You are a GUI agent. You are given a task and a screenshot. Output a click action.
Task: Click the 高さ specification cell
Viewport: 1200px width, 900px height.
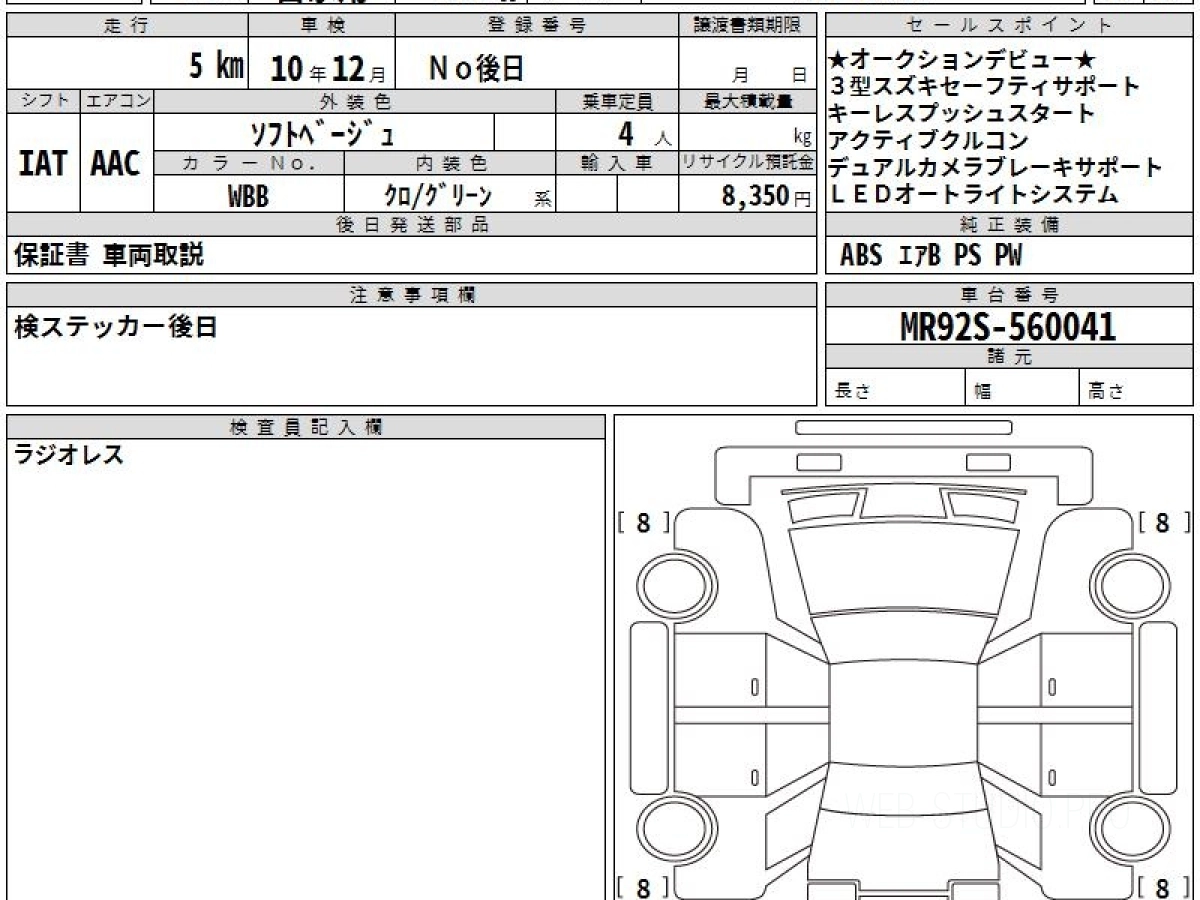1136,388
